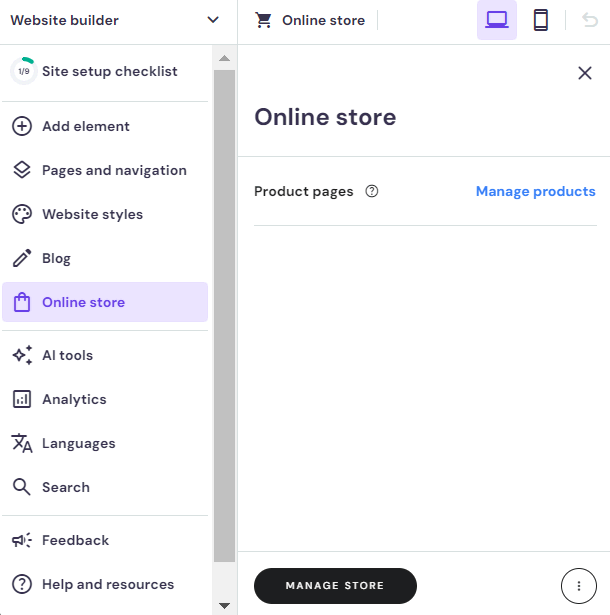Click the Product pages help question icon
Viewport: 610px width, 615px height.
tap(371, 191)
